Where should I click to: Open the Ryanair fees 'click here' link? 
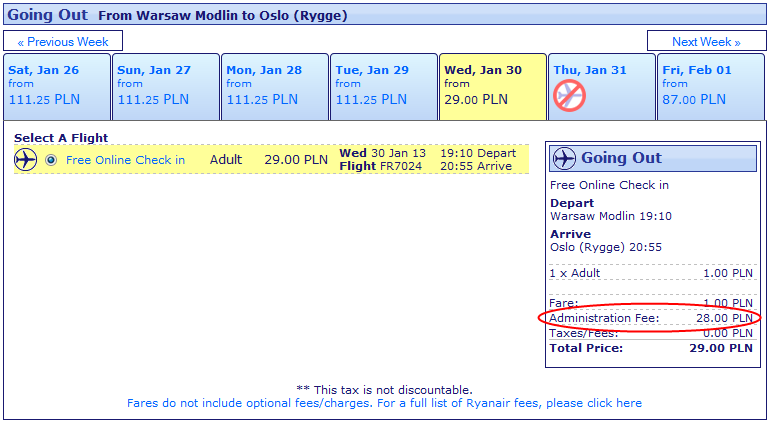click(x=615, y=403)
